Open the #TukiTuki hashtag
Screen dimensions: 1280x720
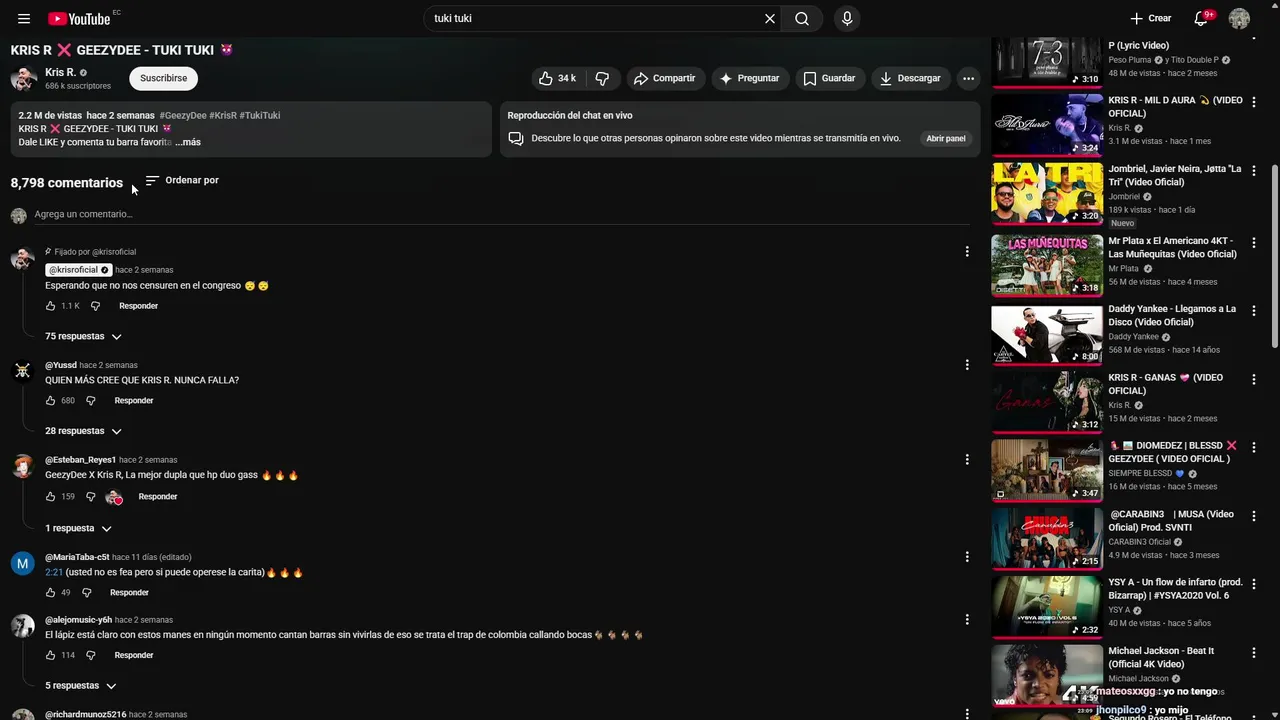pos(260,115)
